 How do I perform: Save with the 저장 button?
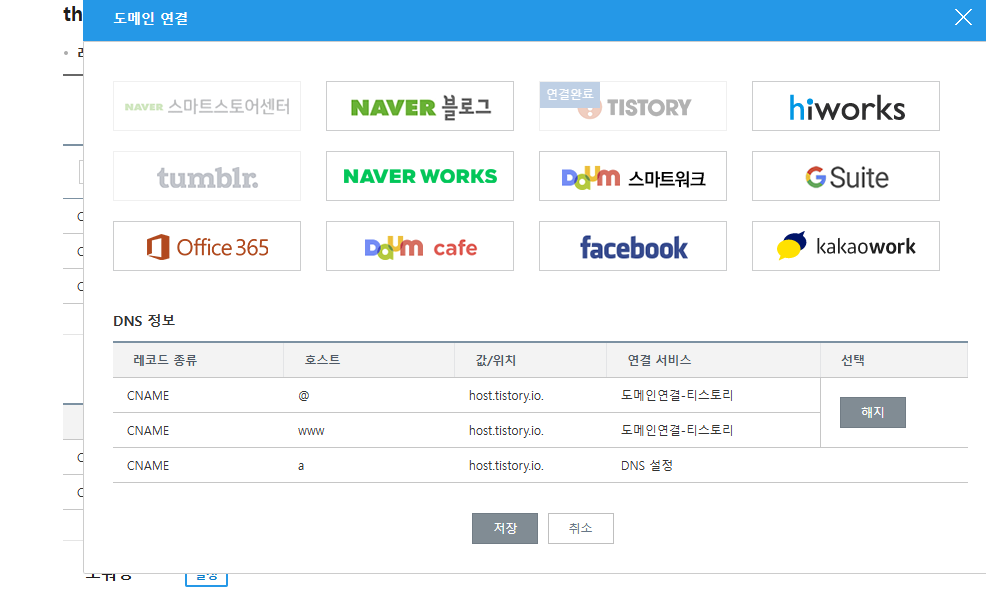(505, 528)
